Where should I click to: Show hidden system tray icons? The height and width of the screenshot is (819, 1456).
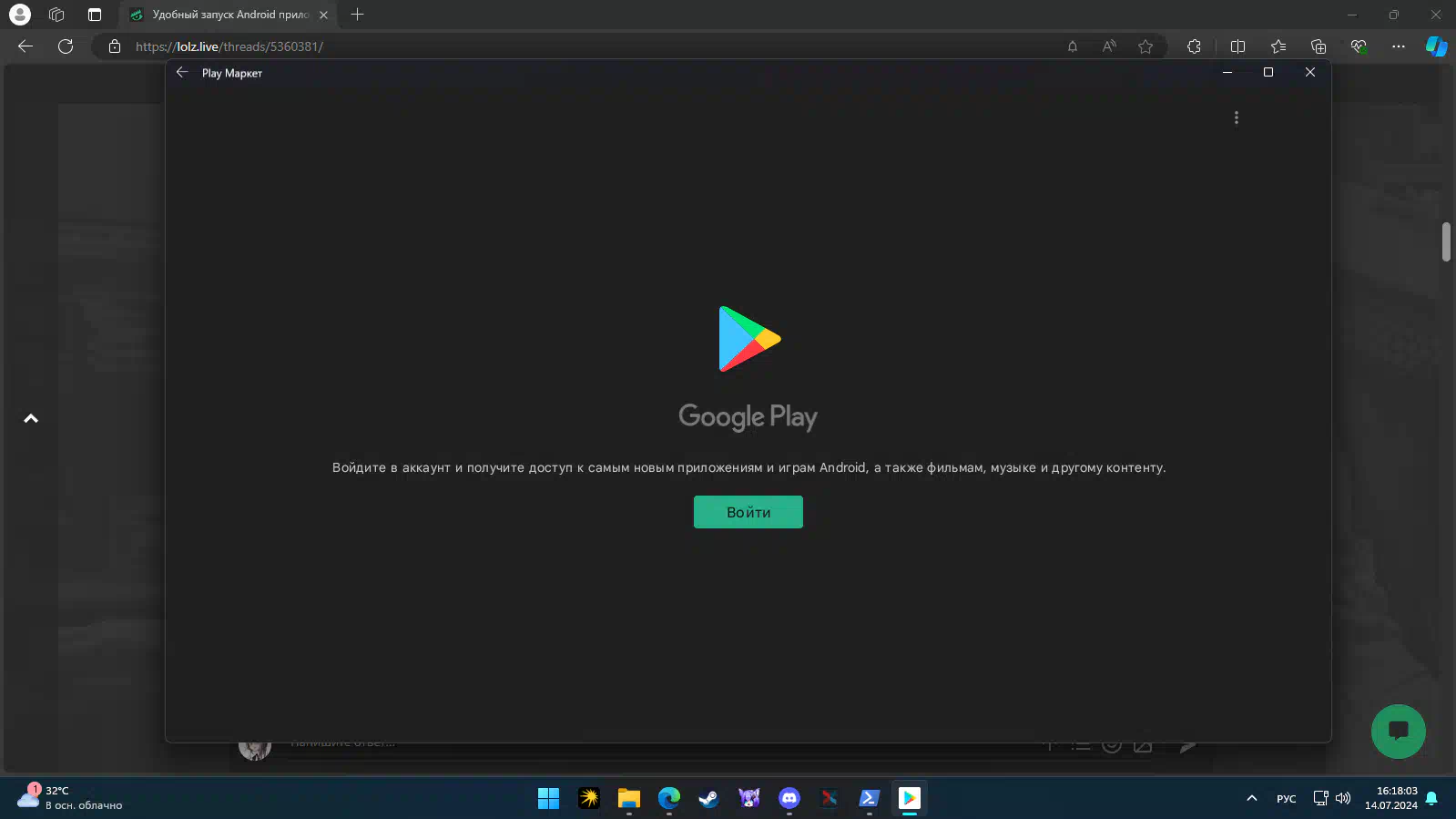pyautogui.click(x=1251, y=798)
